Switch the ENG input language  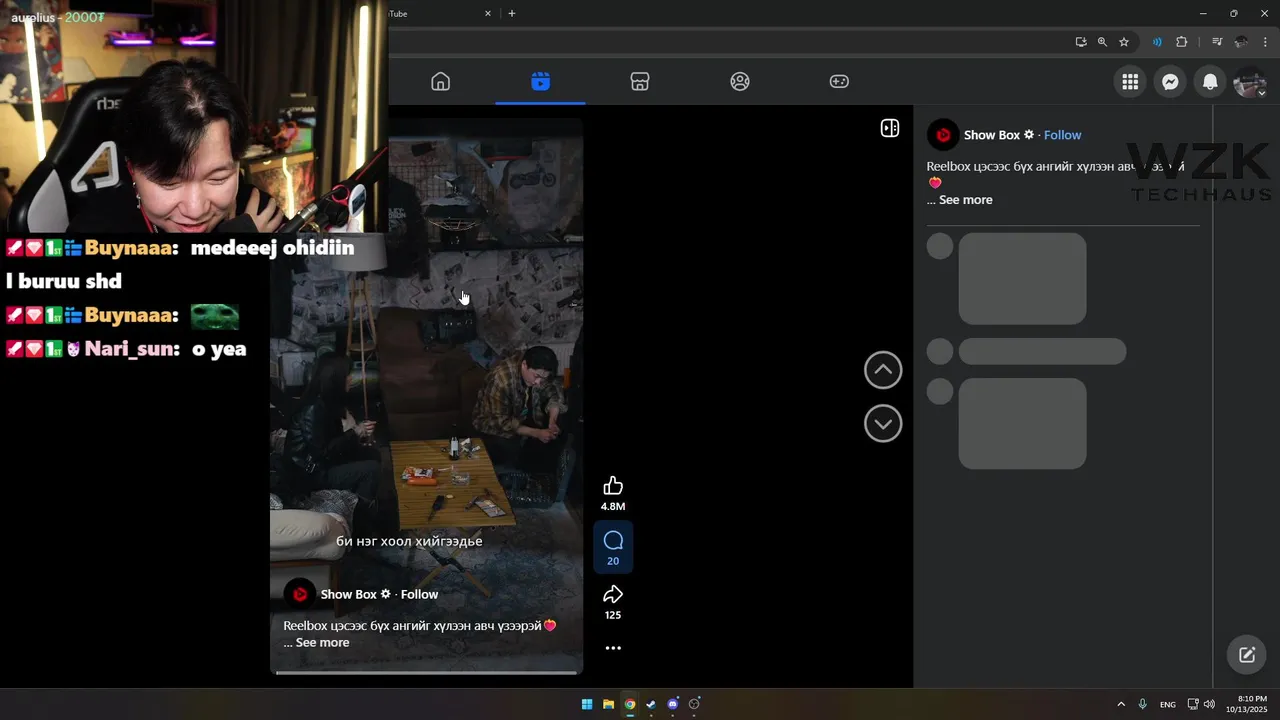(x=1167, y=705)
